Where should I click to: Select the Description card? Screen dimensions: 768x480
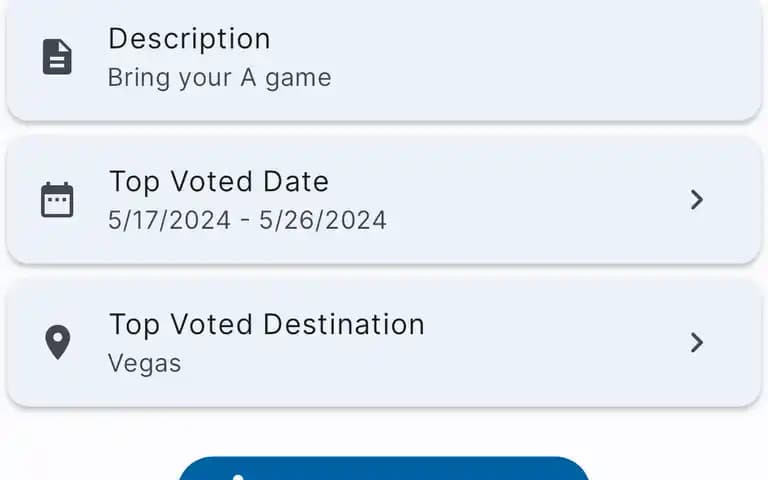pyautogui.click(x=384, y=59)
